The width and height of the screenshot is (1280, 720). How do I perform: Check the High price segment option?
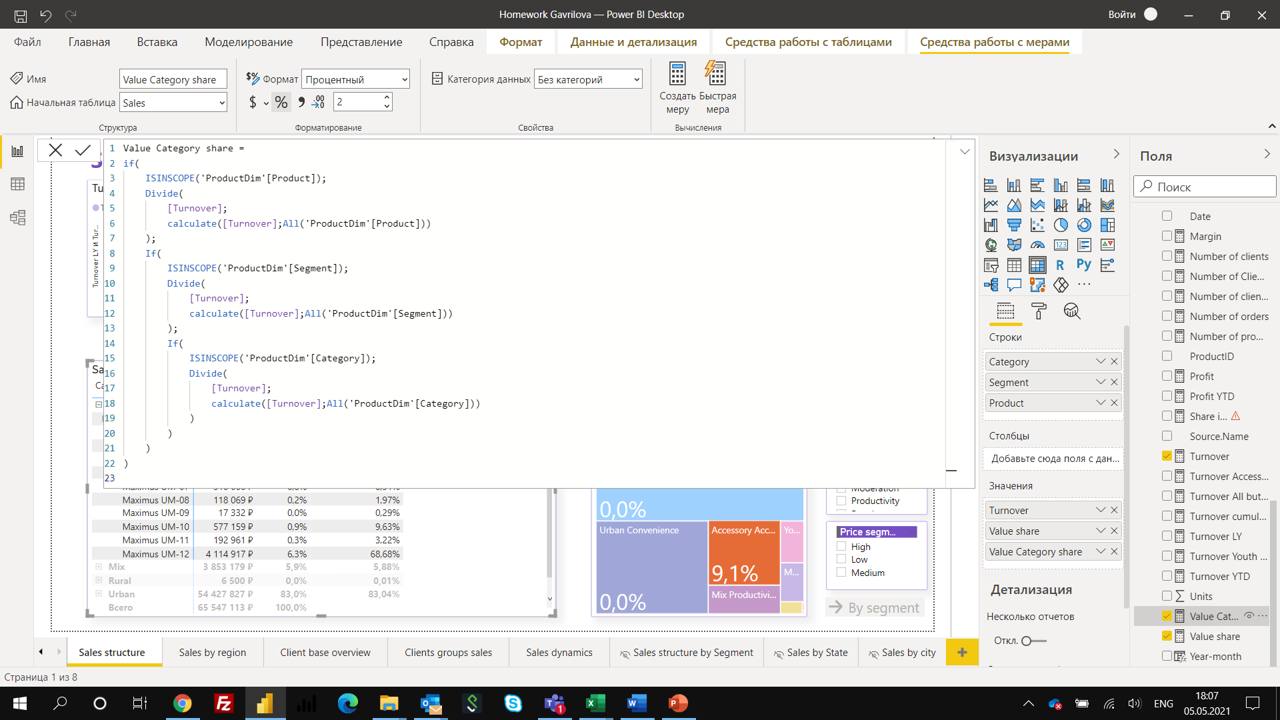click(x=842, y=547)
